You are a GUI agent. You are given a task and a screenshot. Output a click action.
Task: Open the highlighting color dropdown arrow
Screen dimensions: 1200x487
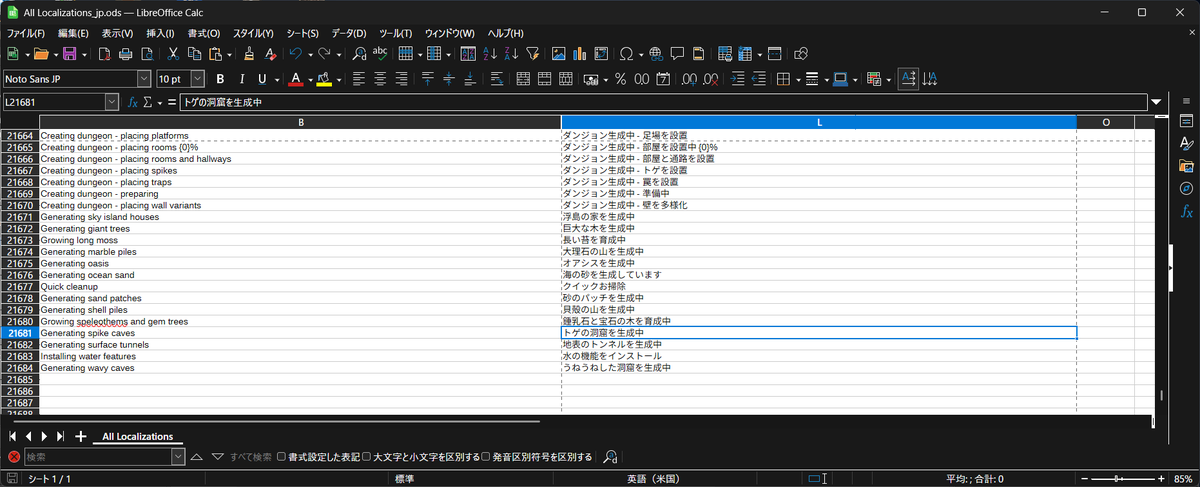[x=339, y=79]
